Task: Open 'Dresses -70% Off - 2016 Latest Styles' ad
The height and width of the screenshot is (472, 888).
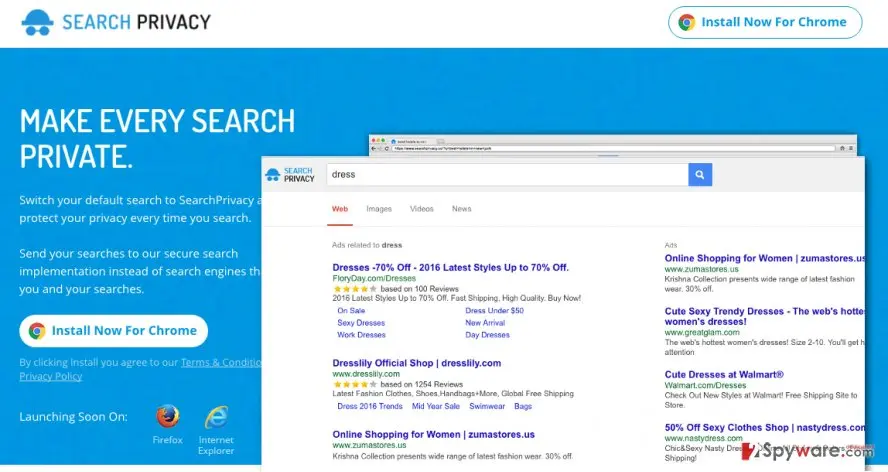Action: tap(450, 267)
